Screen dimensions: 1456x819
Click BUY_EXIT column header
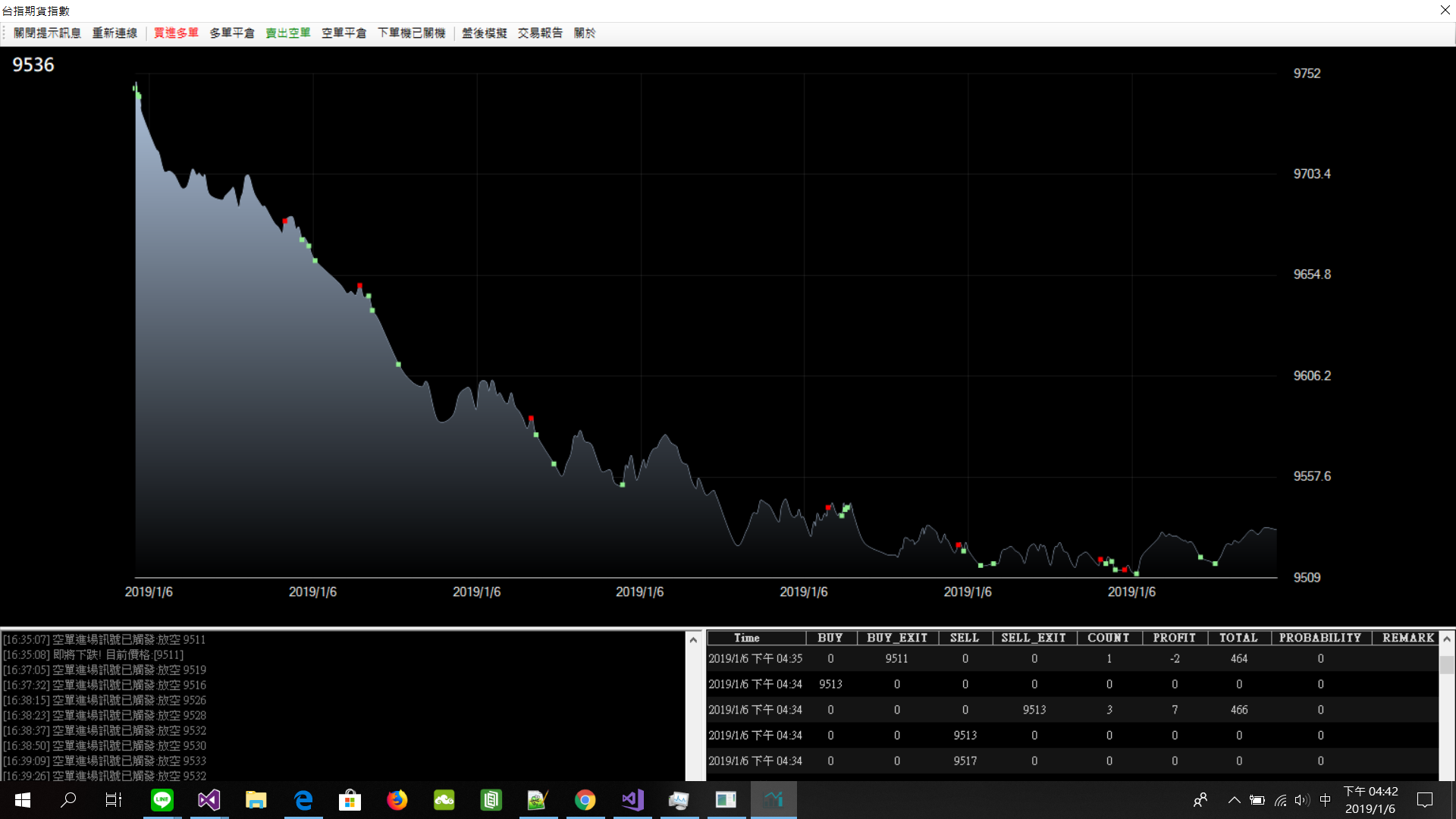(x=897, y=639)
